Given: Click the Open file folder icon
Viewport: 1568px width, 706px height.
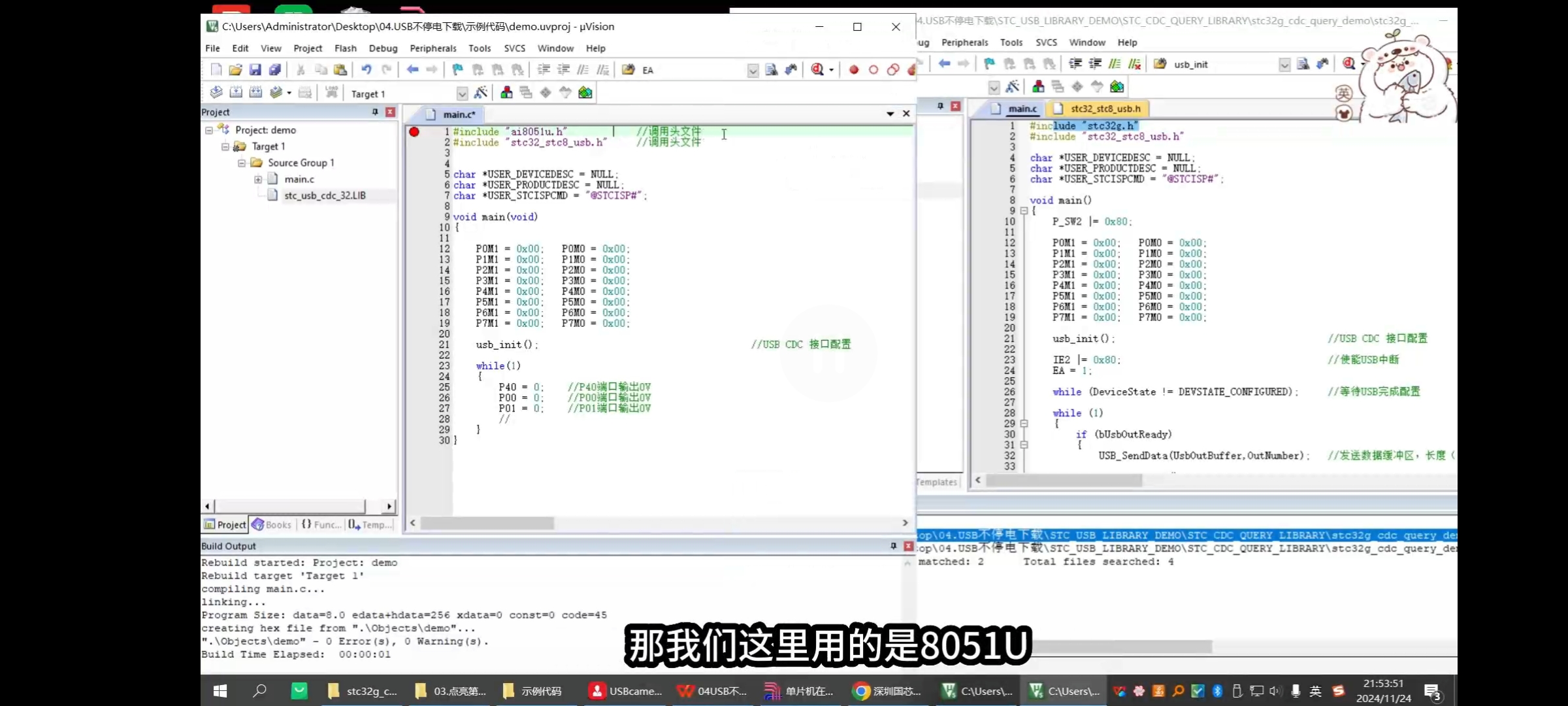Looking at the screenshot, I should click(235, 69).
